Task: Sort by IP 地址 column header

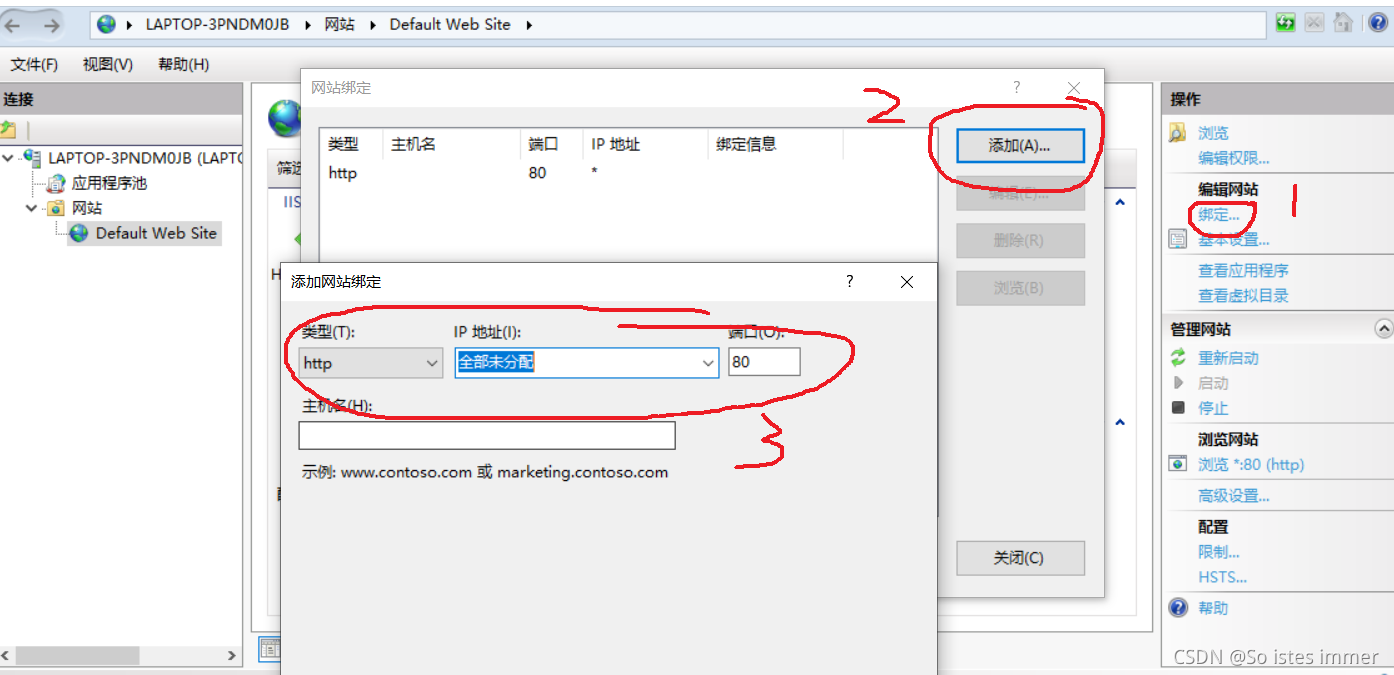Action: point(645,144)
